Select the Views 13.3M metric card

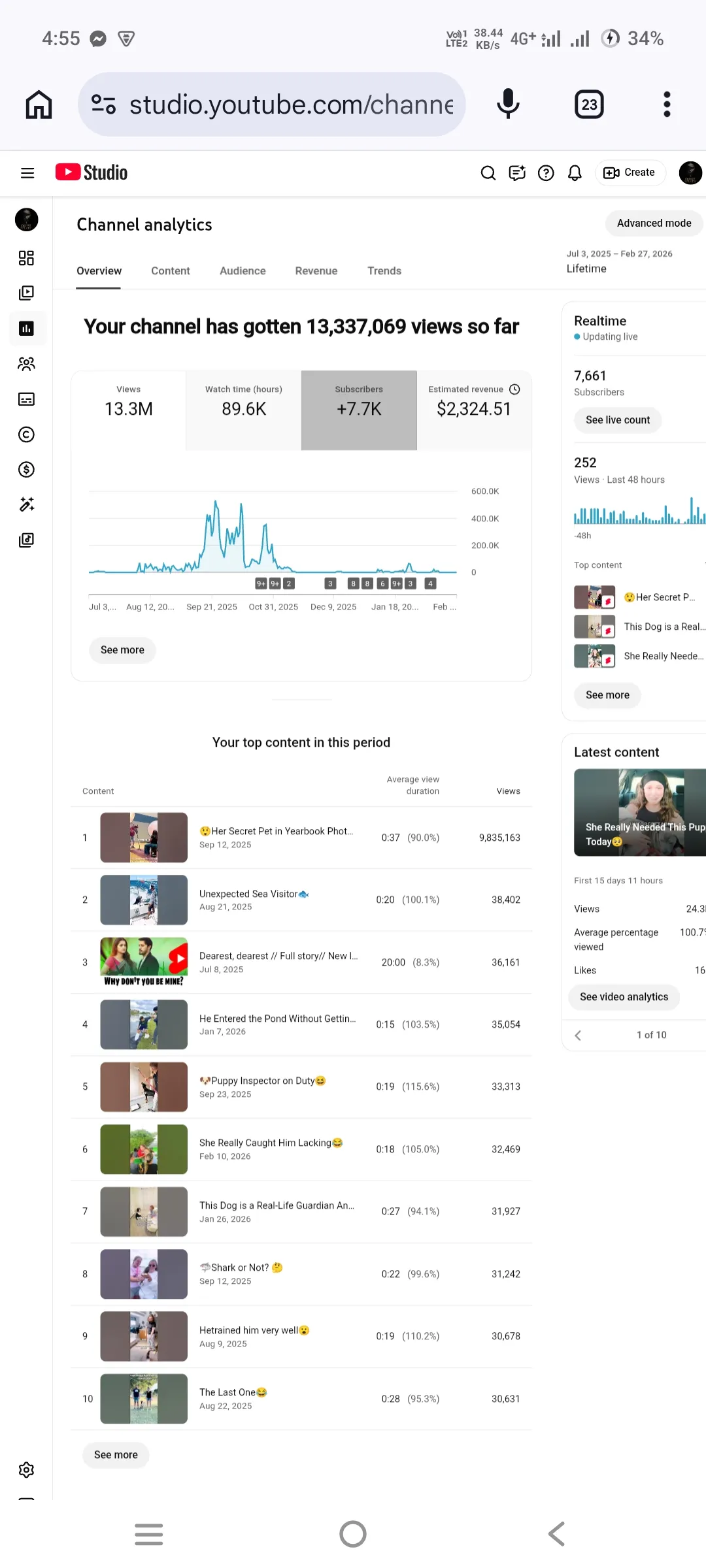click(x=129, y=410)
